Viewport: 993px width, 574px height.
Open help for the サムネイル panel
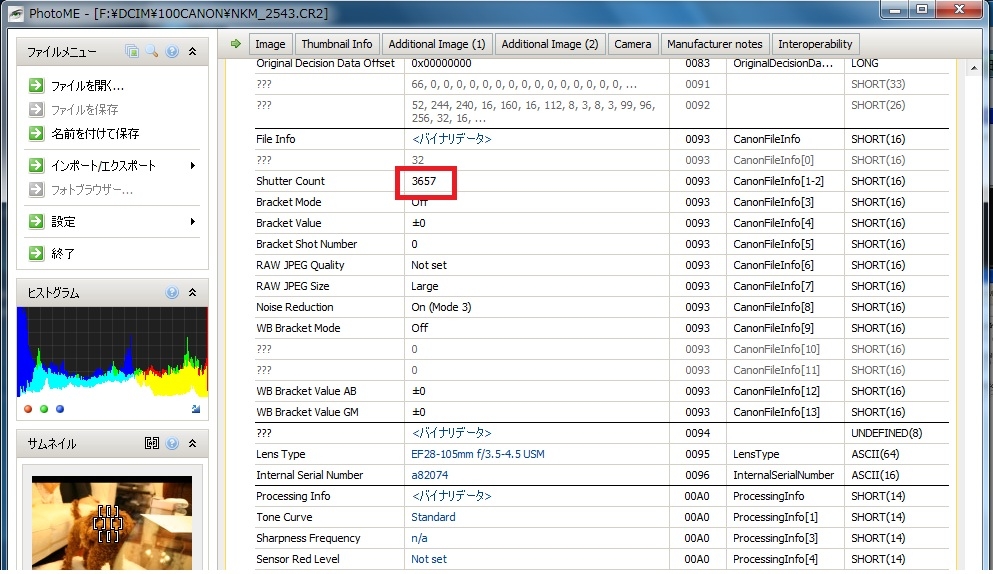pyautogui.click(x=172, y=444)
